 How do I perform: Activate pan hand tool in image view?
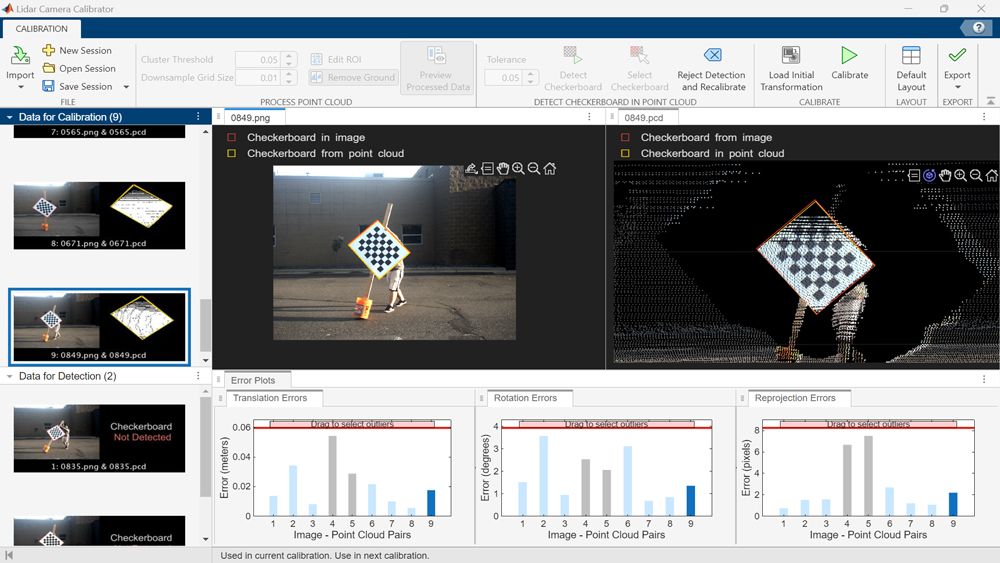point(502,169)
